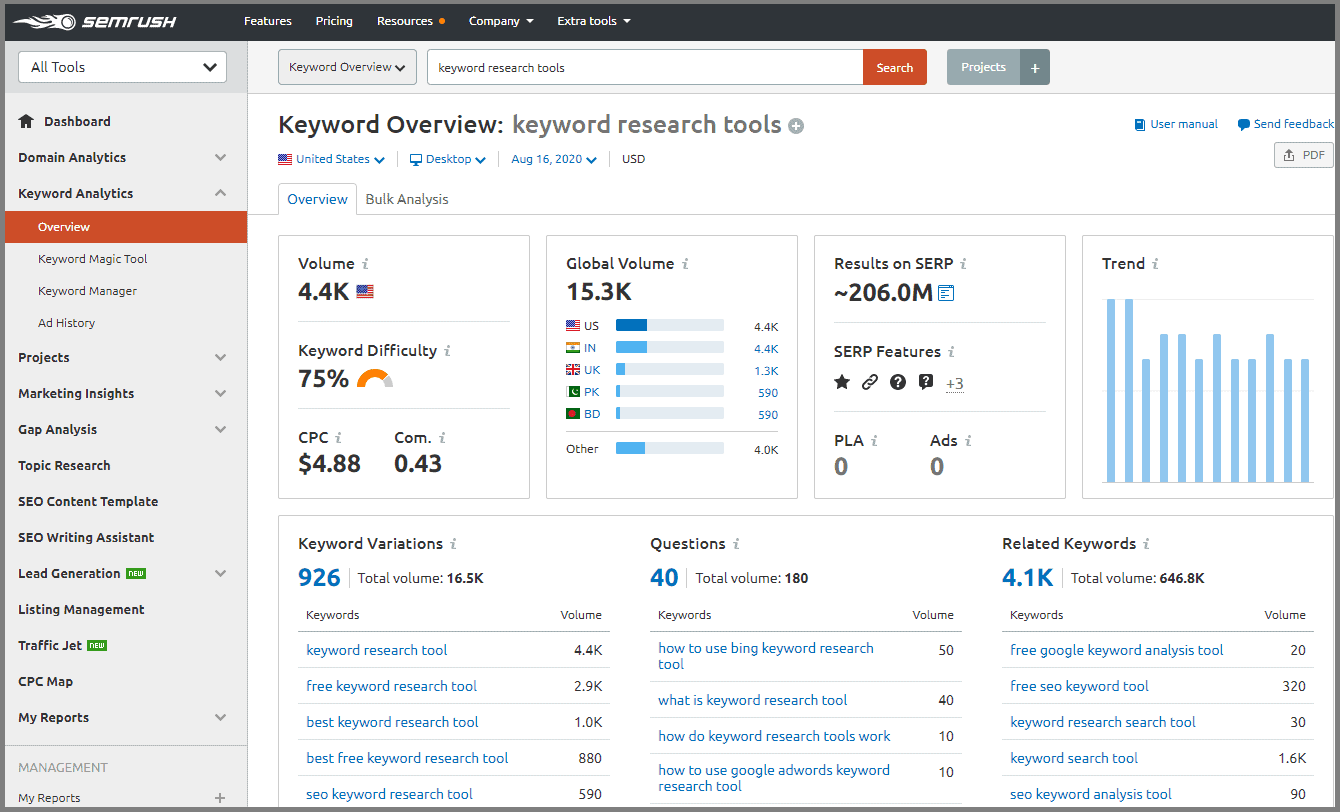Click the first bar in Trend chart
The image size is (1340, 812).
tap(1111, 391)
